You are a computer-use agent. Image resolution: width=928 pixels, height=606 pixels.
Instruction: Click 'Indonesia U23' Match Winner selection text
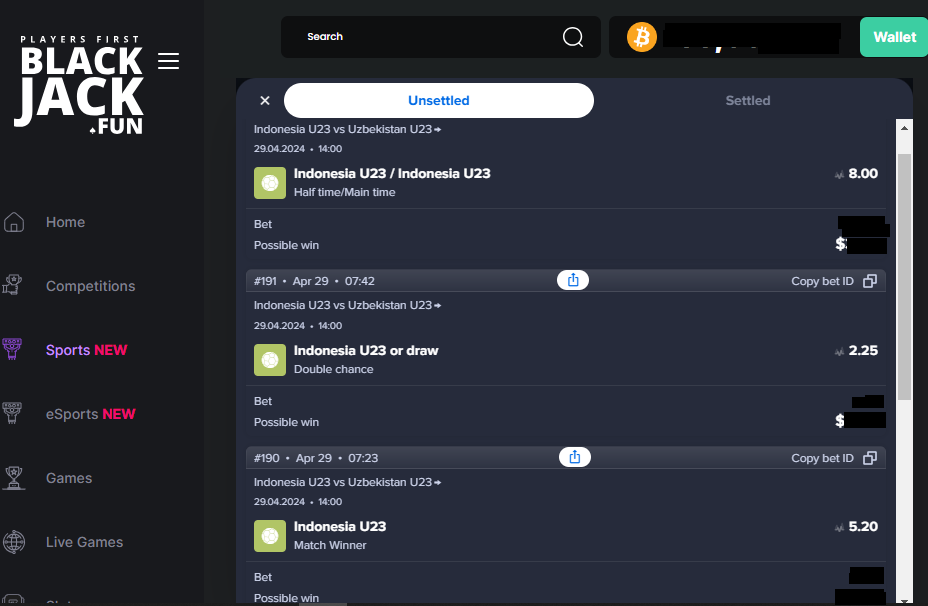(340, 526)
